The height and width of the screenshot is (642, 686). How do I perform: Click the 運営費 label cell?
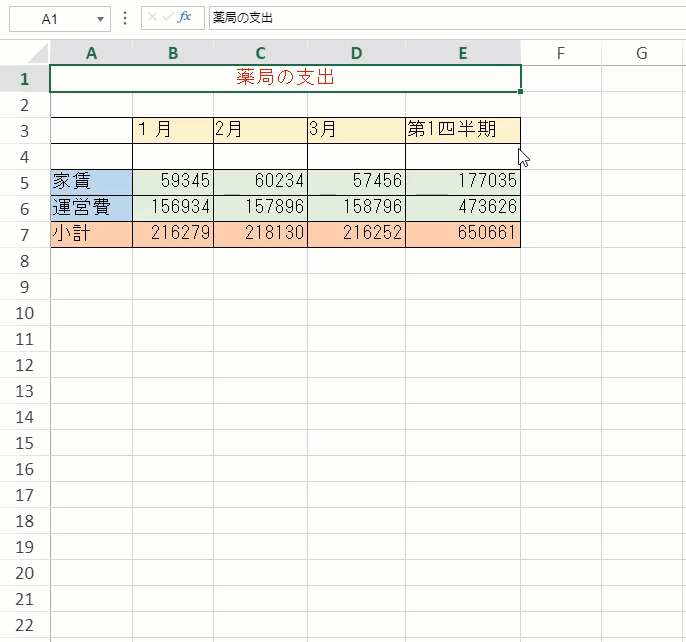pos(91,208)
